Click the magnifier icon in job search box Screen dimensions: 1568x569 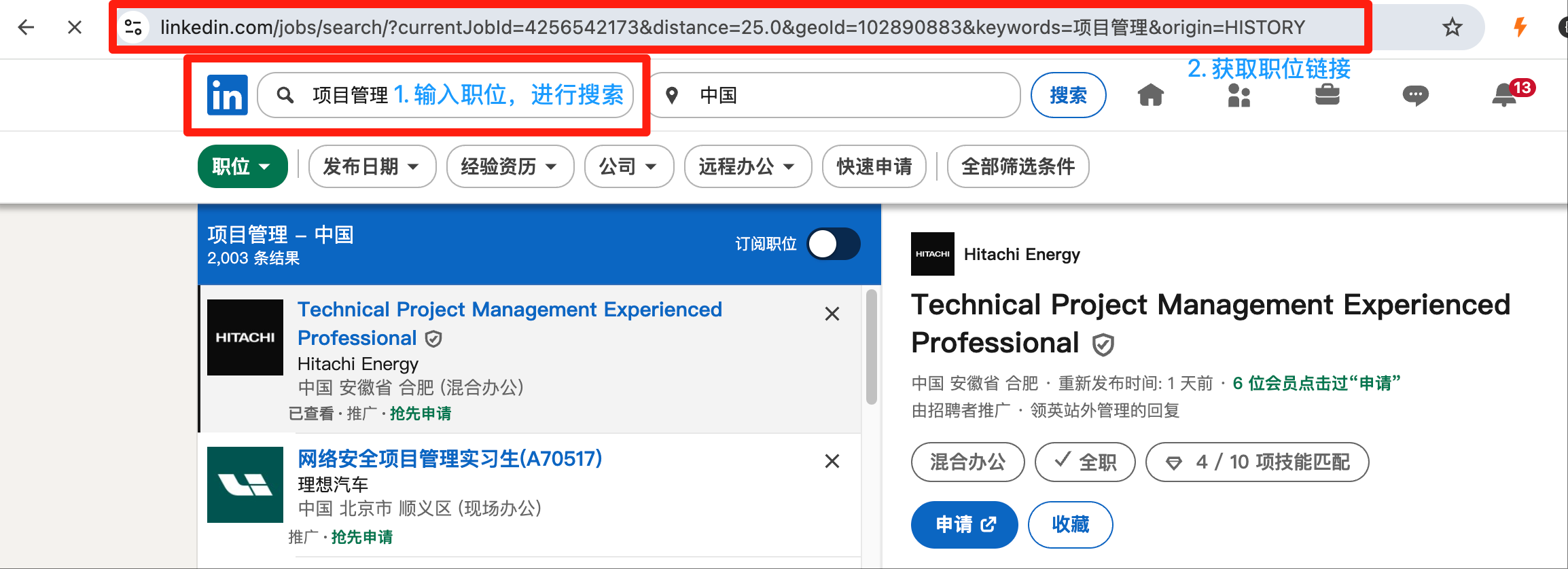pos(285,95)
